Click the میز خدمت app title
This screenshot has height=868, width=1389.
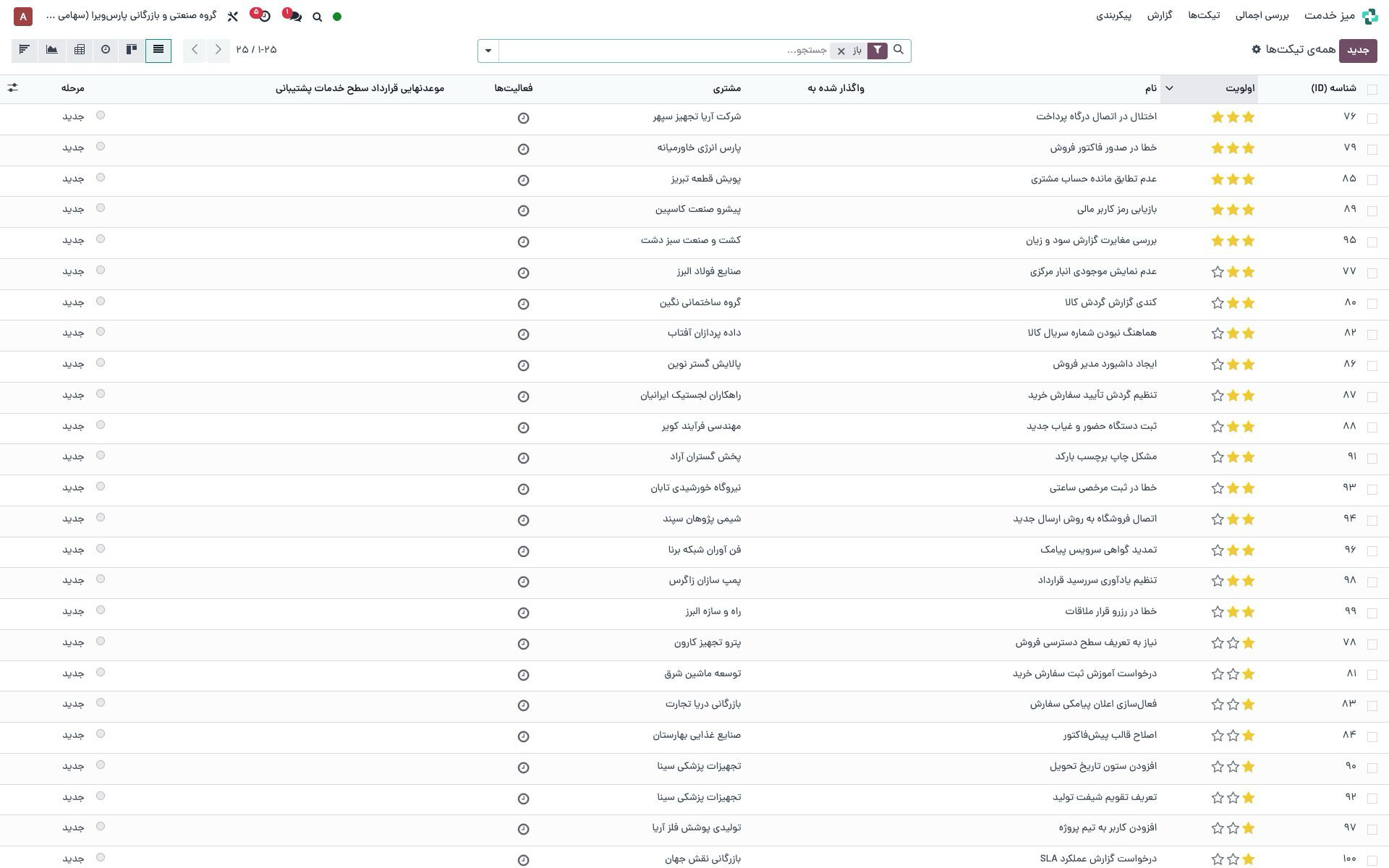tap(1329, 15)
